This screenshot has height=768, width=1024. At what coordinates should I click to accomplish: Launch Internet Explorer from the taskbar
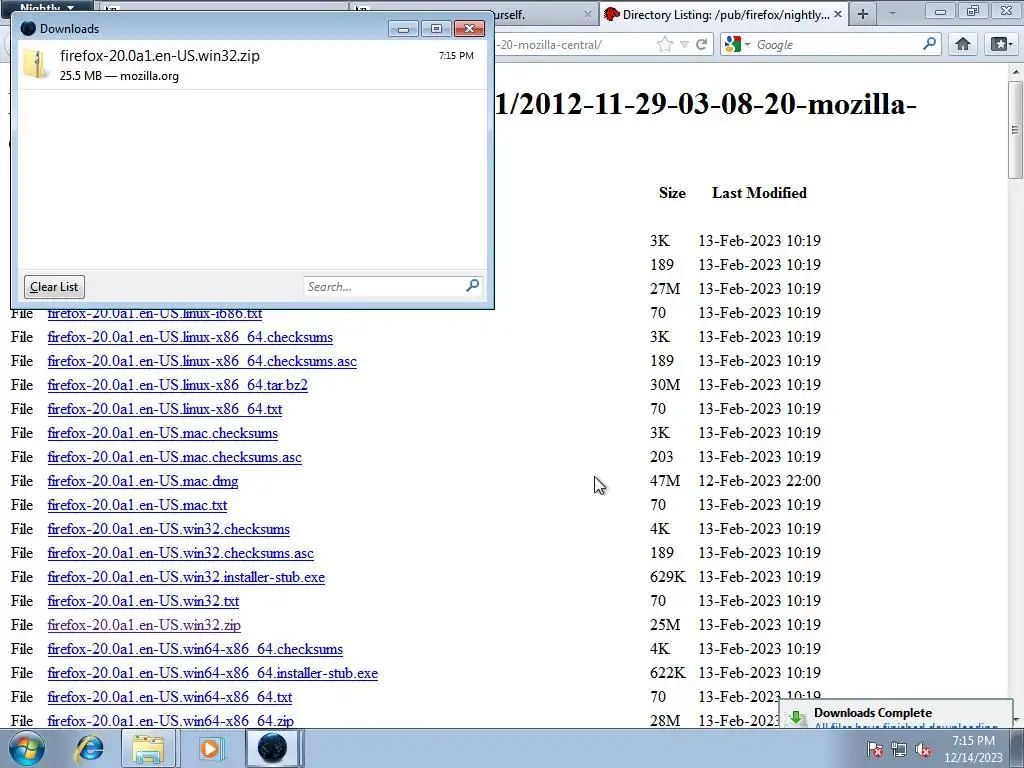89,748
